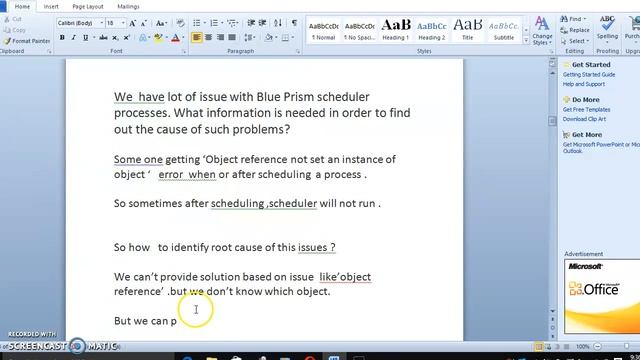Apply the Heading 2 style
The image size is (640, 360).
(431, 30)
